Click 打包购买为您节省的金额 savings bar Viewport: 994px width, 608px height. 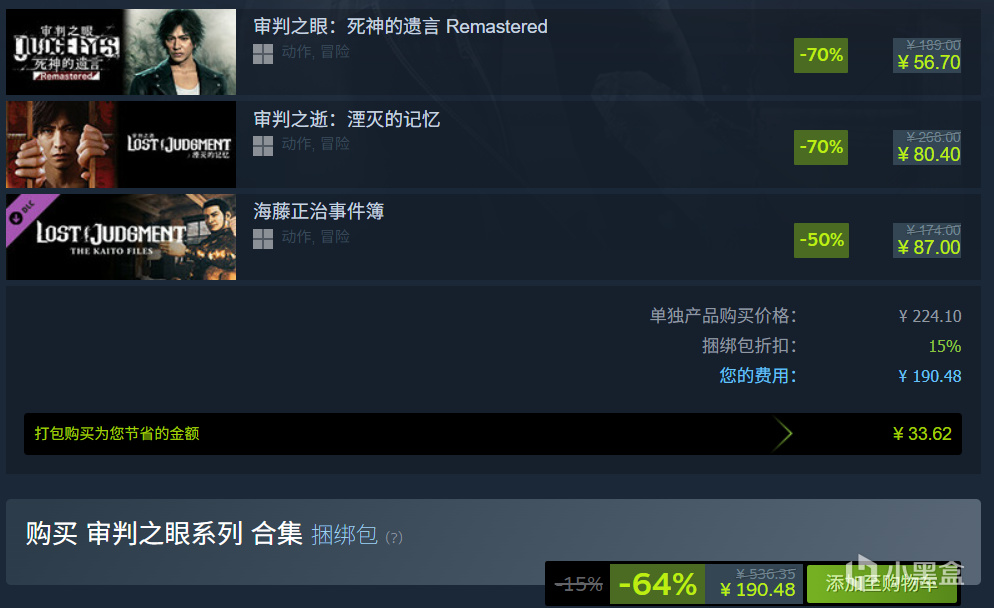493,434
